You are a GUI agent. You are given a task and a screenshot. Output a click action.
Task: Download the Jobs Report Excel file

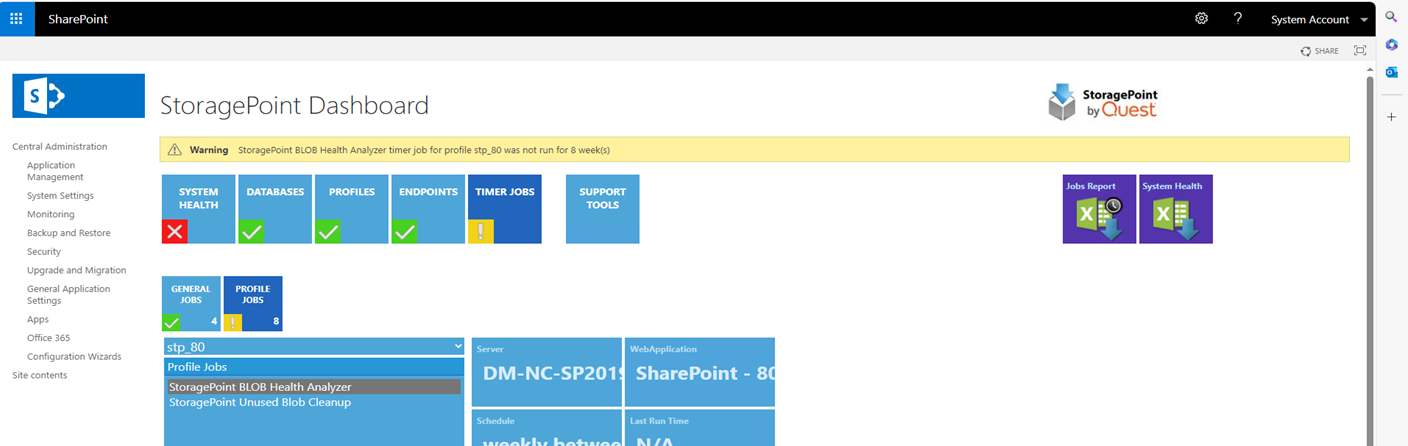[x=1099, y=209]
